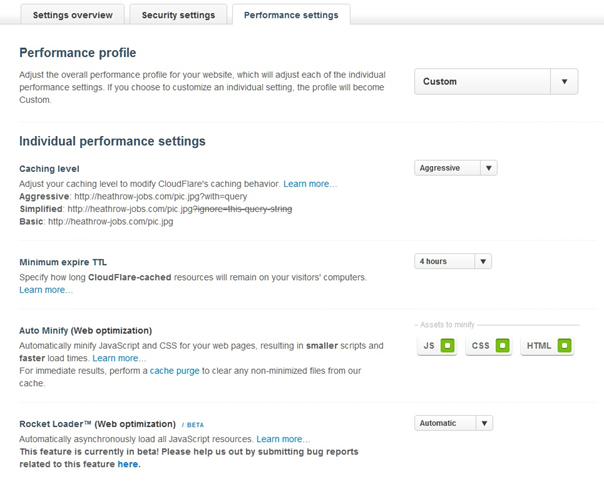Click the Caching level dropdown arrow
The image size is (604, 481).
[x=489, y=168]
